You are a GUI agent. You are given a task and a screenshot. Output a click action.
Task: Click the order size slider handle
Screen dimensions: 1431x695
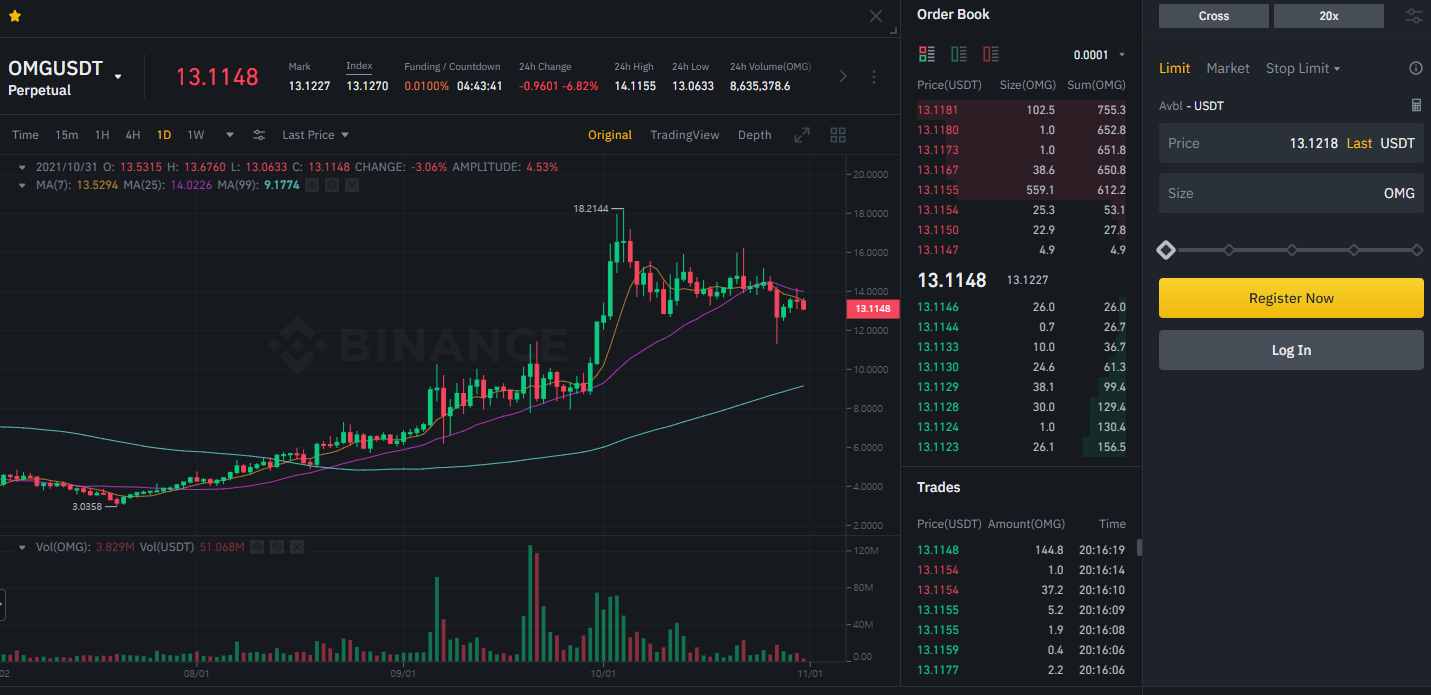tap(1166, 249)
